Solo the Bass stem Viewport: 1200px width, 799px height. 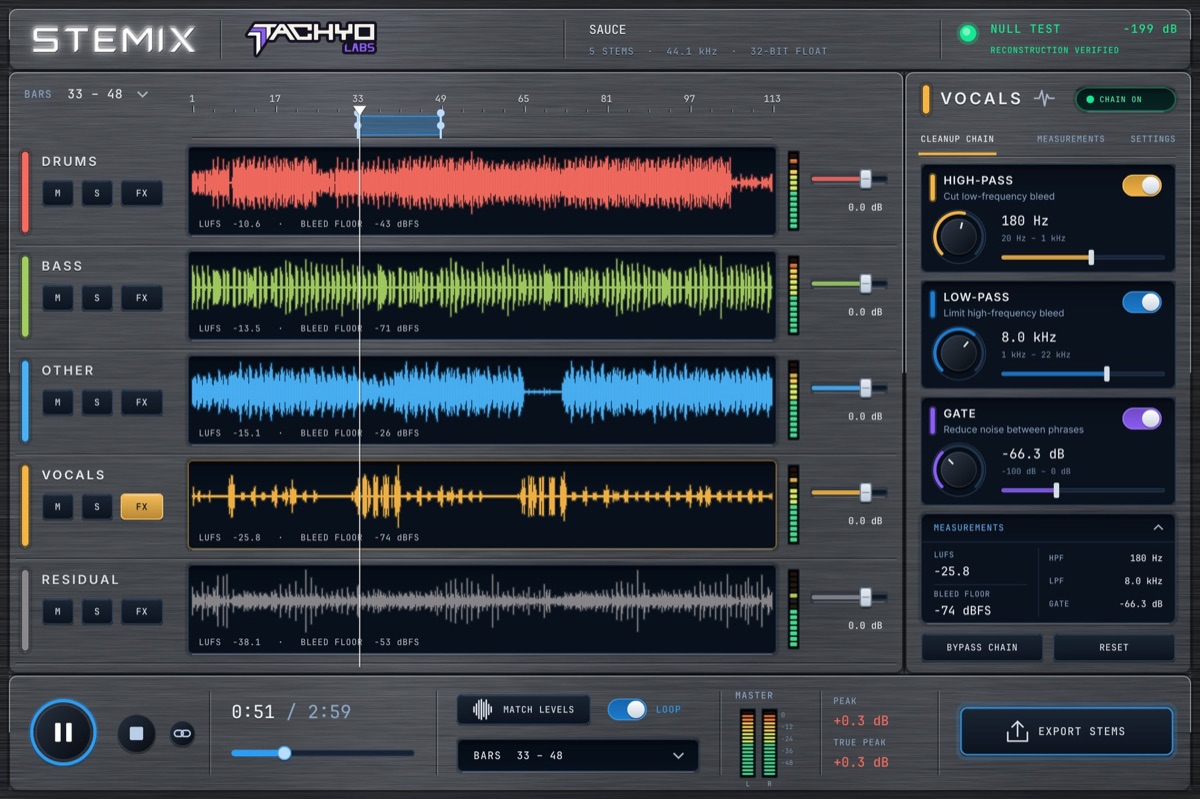[x=97, y=298]
